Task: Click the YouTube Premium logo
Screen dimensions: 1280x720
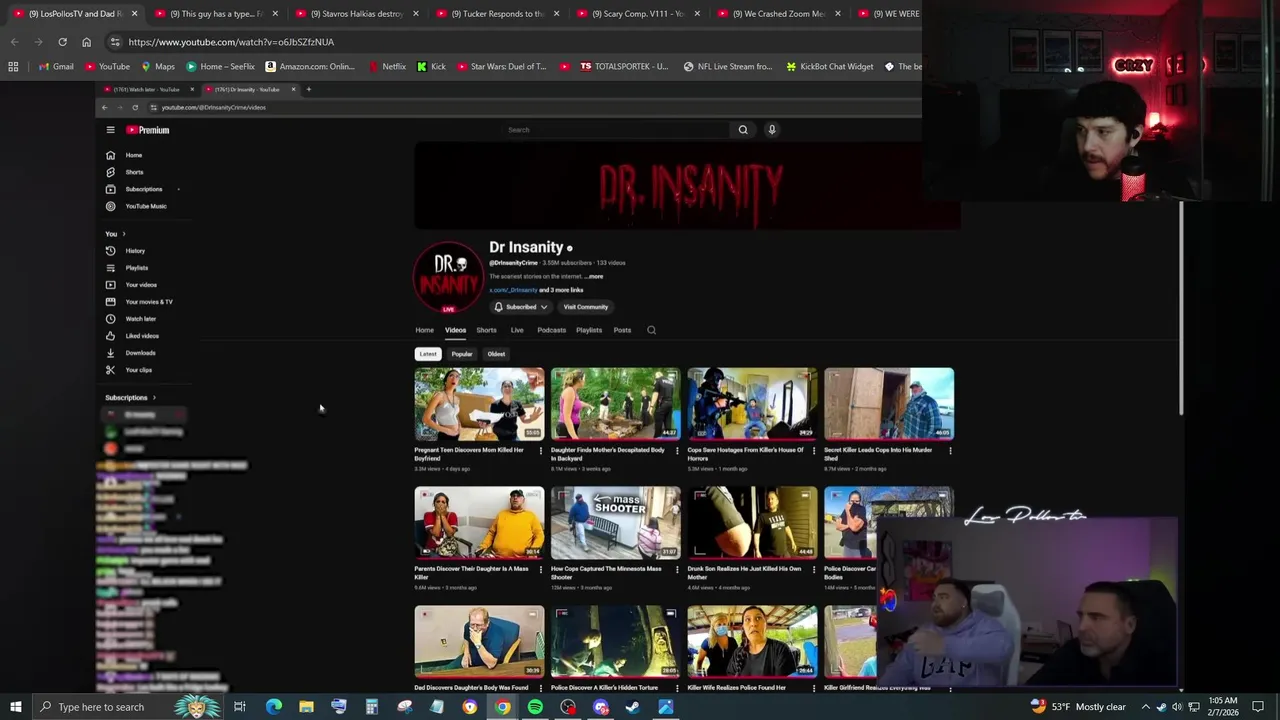Action: coord(148,130)
